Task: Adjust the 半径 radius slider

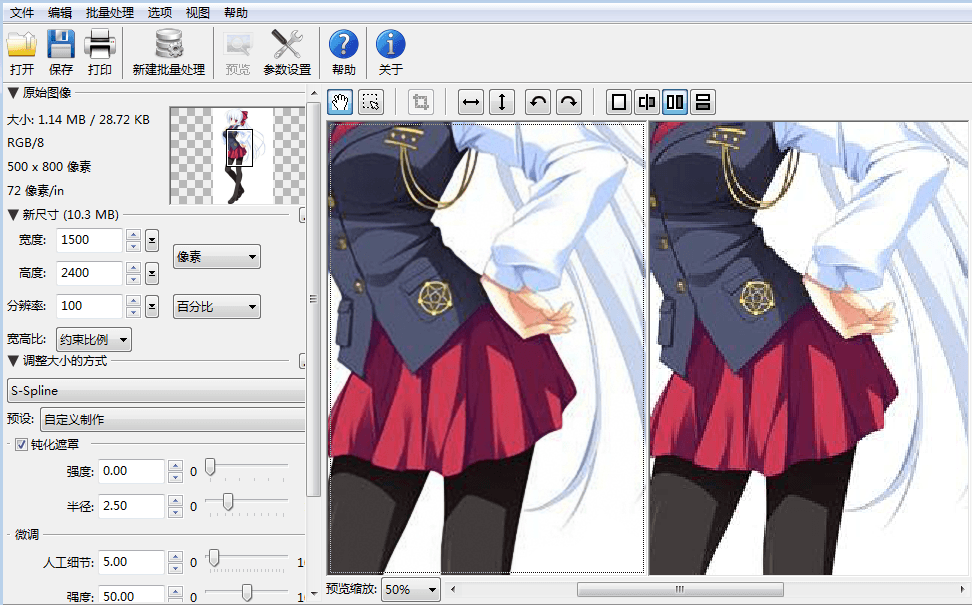Action: point(228,502)
